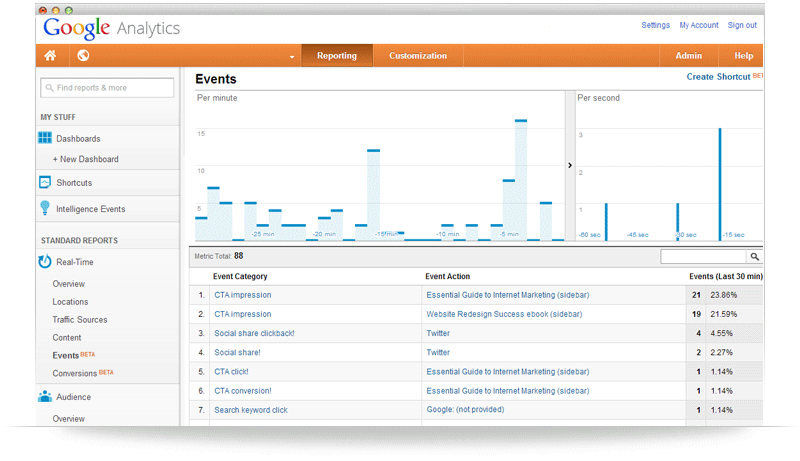Open Essential Guide action in row 5
The image size is (800, 461).
coord(508,372)
